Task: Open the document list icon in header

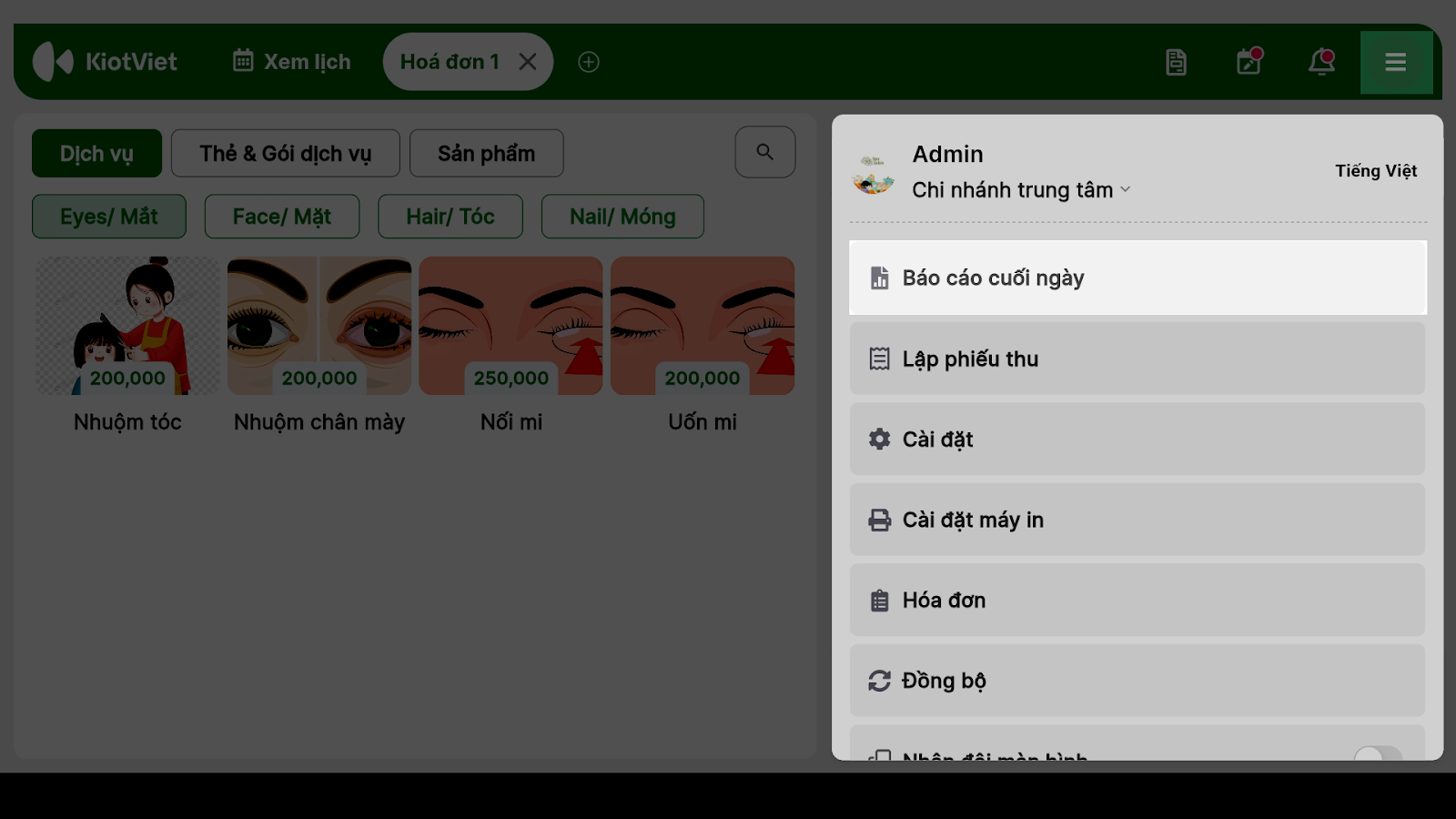Action: click(x=1176, y=62)
